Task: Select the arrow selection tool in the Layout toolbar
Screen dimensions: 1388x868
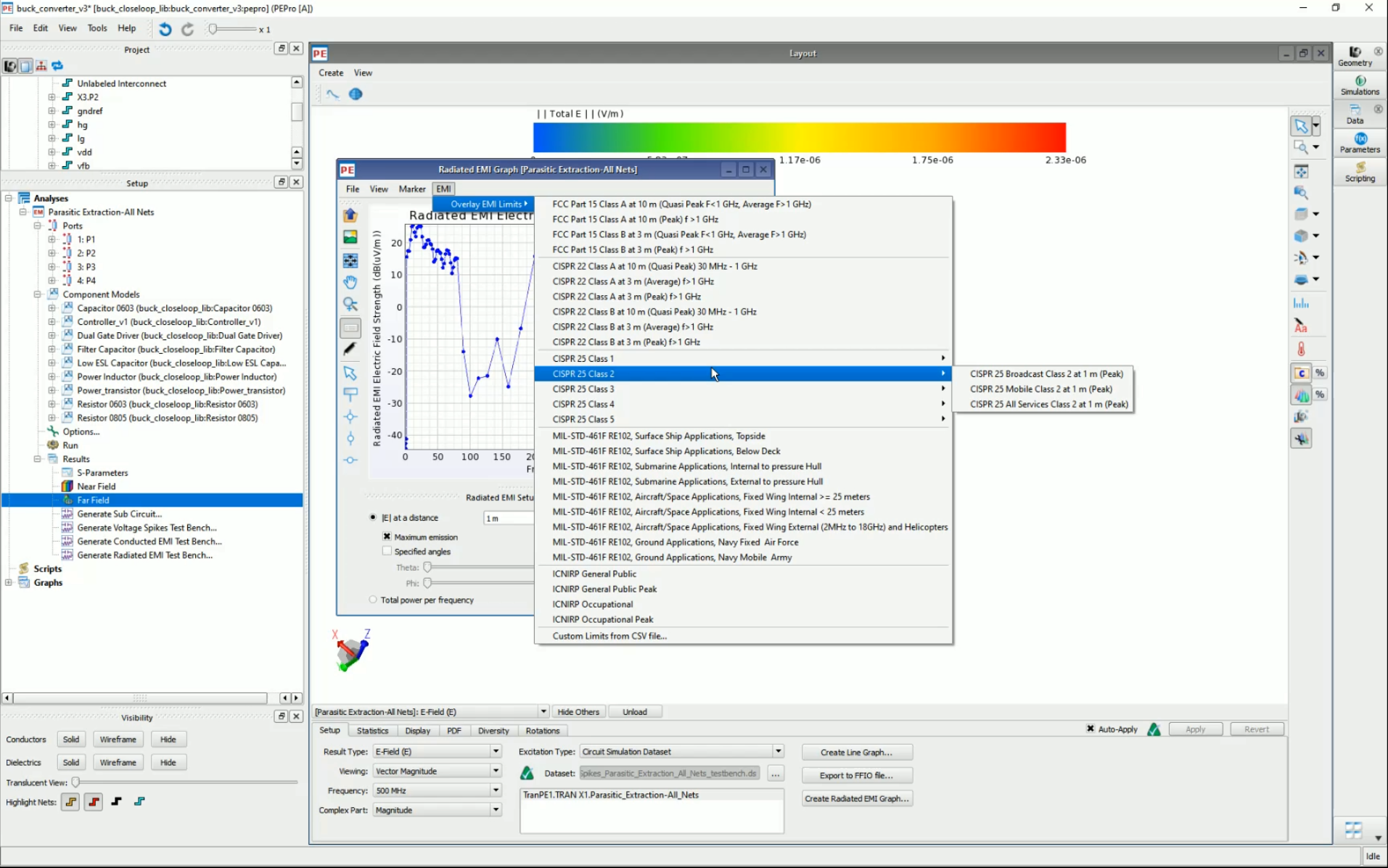Action: tap(1300, 125)
